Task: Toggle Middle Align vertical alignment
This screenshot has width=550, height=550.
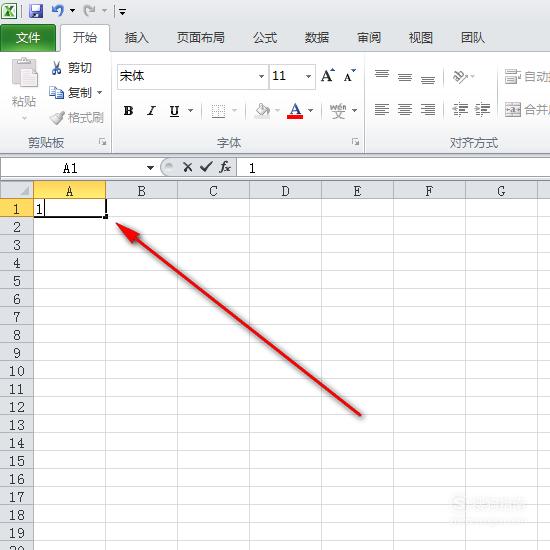Action: [405, 77]
